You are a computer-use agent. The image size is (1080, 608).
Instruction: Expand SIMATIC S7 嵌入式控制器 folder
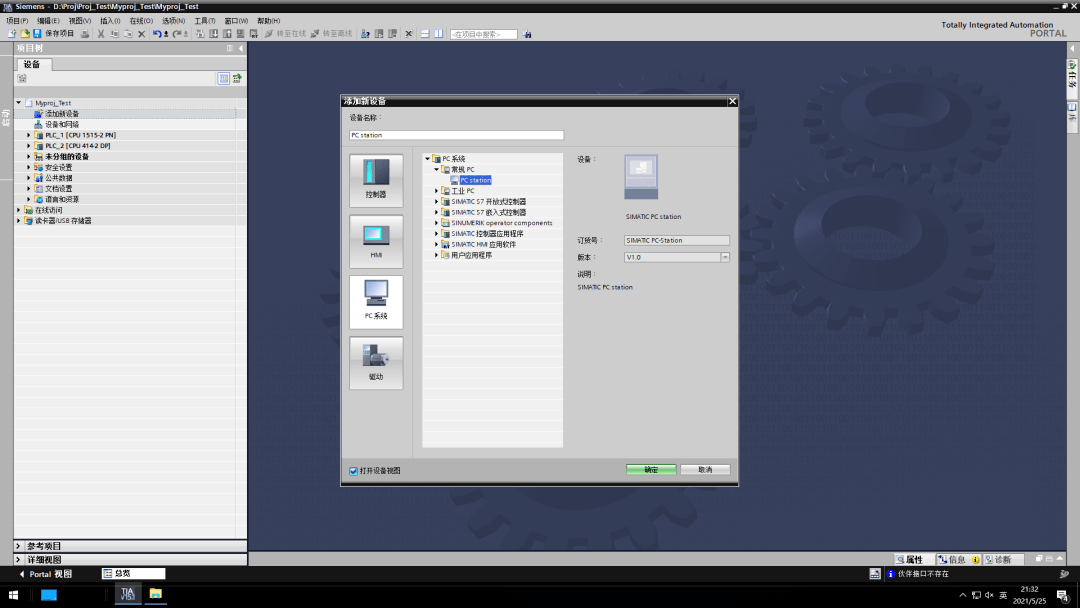(x=437, y=212)
